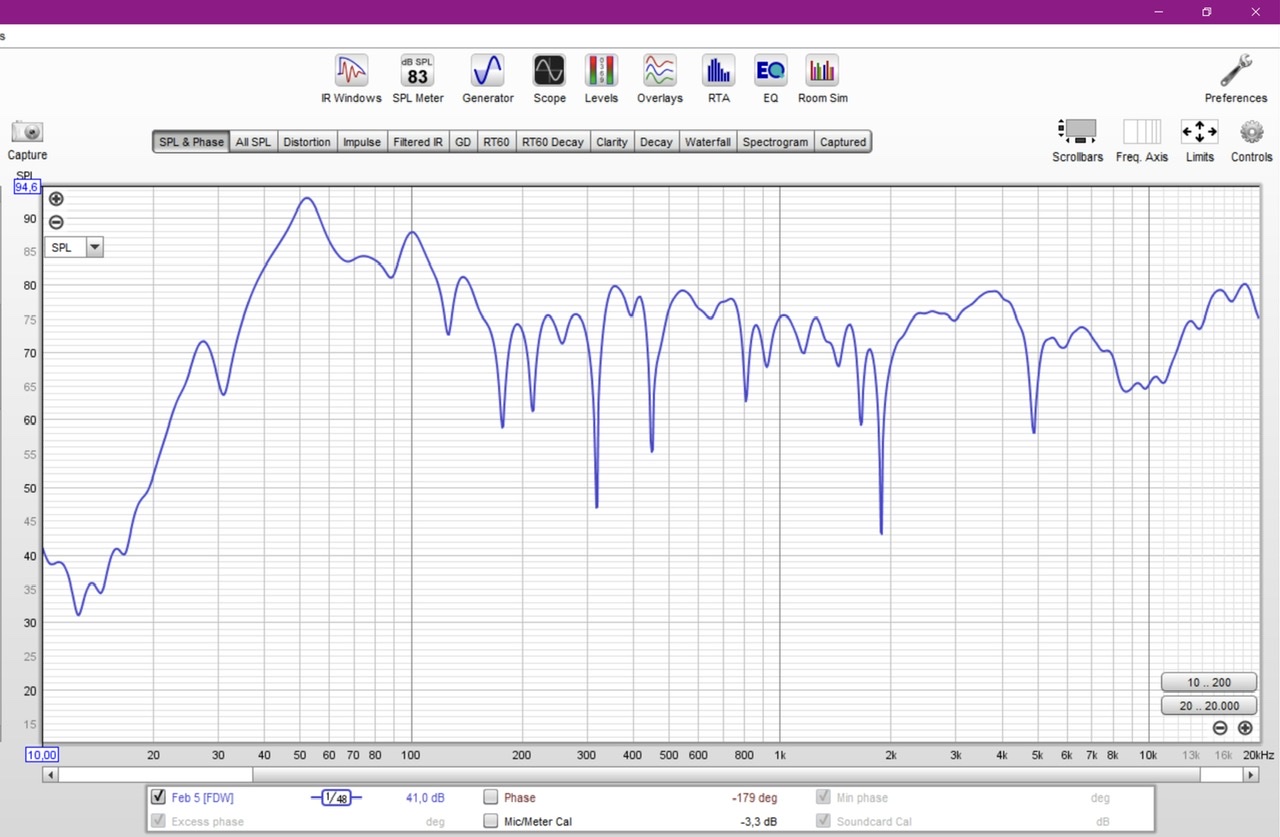
Task: Open the RTA analyzer
Action: (718, 71)
